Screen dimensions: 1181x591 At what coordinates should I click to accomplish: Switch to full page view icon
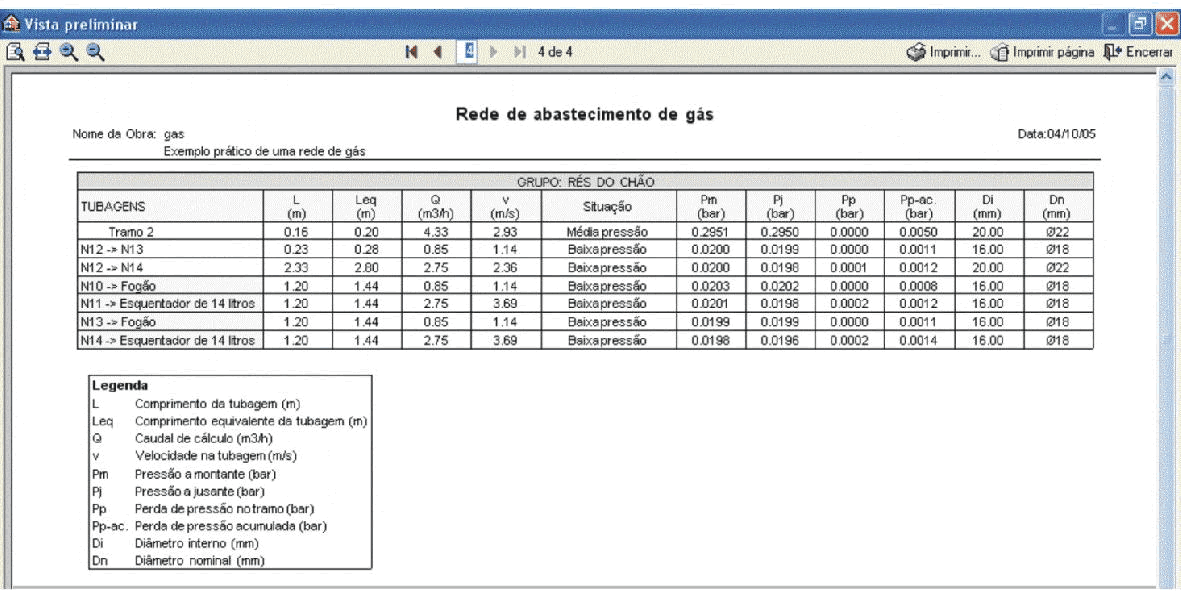tap(14, 52)
